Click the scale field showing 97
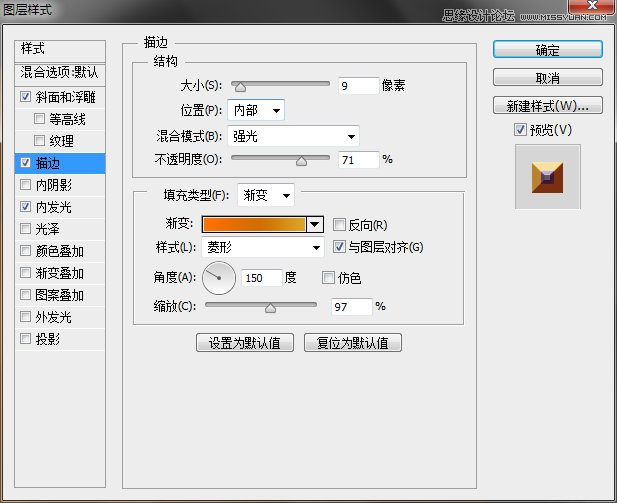 (352, 307)
